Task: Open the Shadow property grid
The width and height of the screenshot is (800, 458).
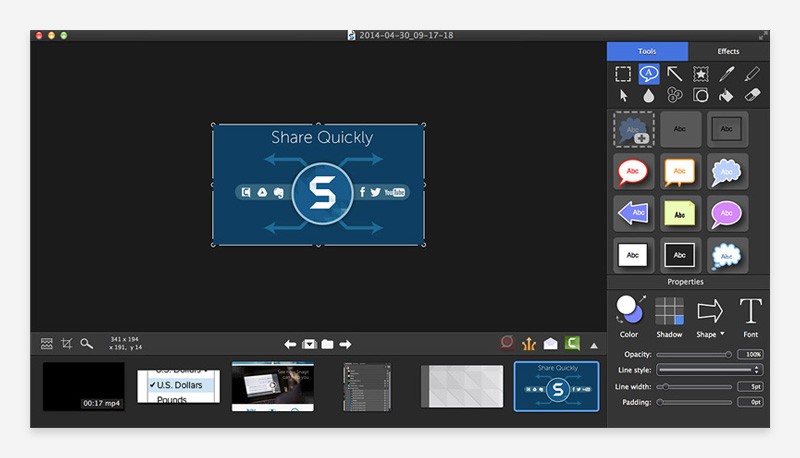Action: (x=669, y=316)
